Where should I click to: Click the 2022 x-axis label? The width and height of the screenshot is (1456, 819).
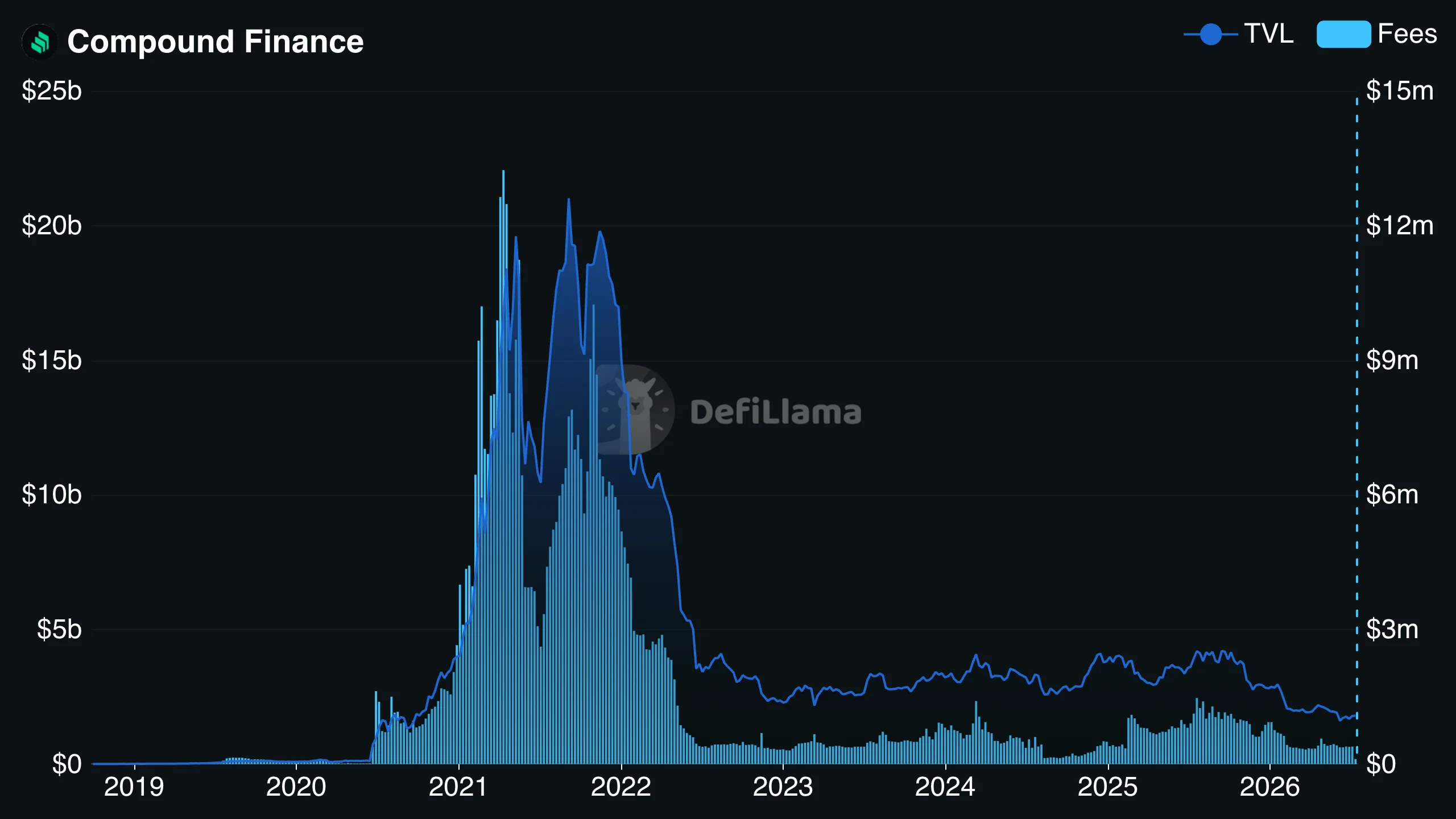[x=621, y=787]
